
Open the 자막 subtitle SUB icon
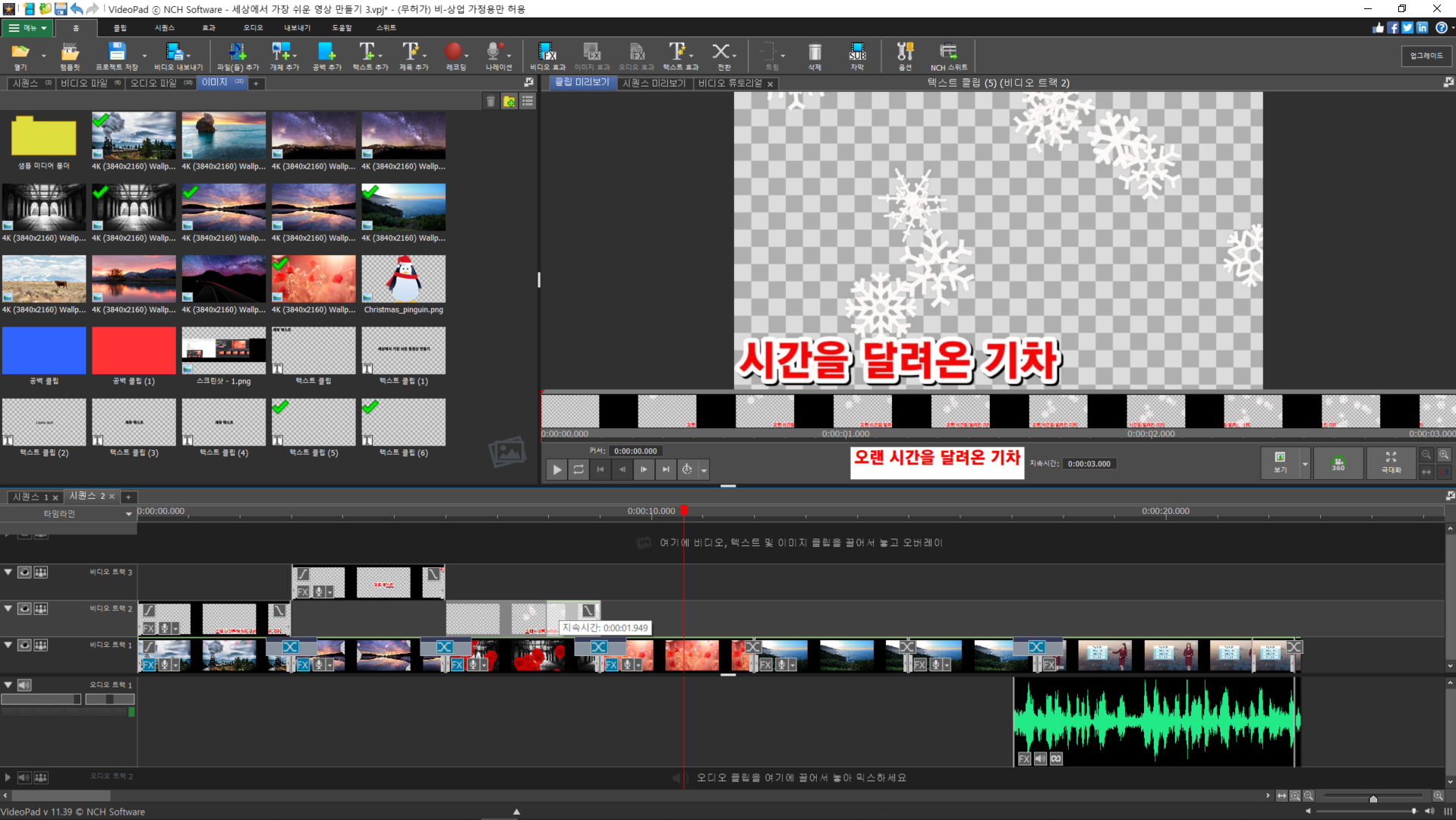click(857, 56)
